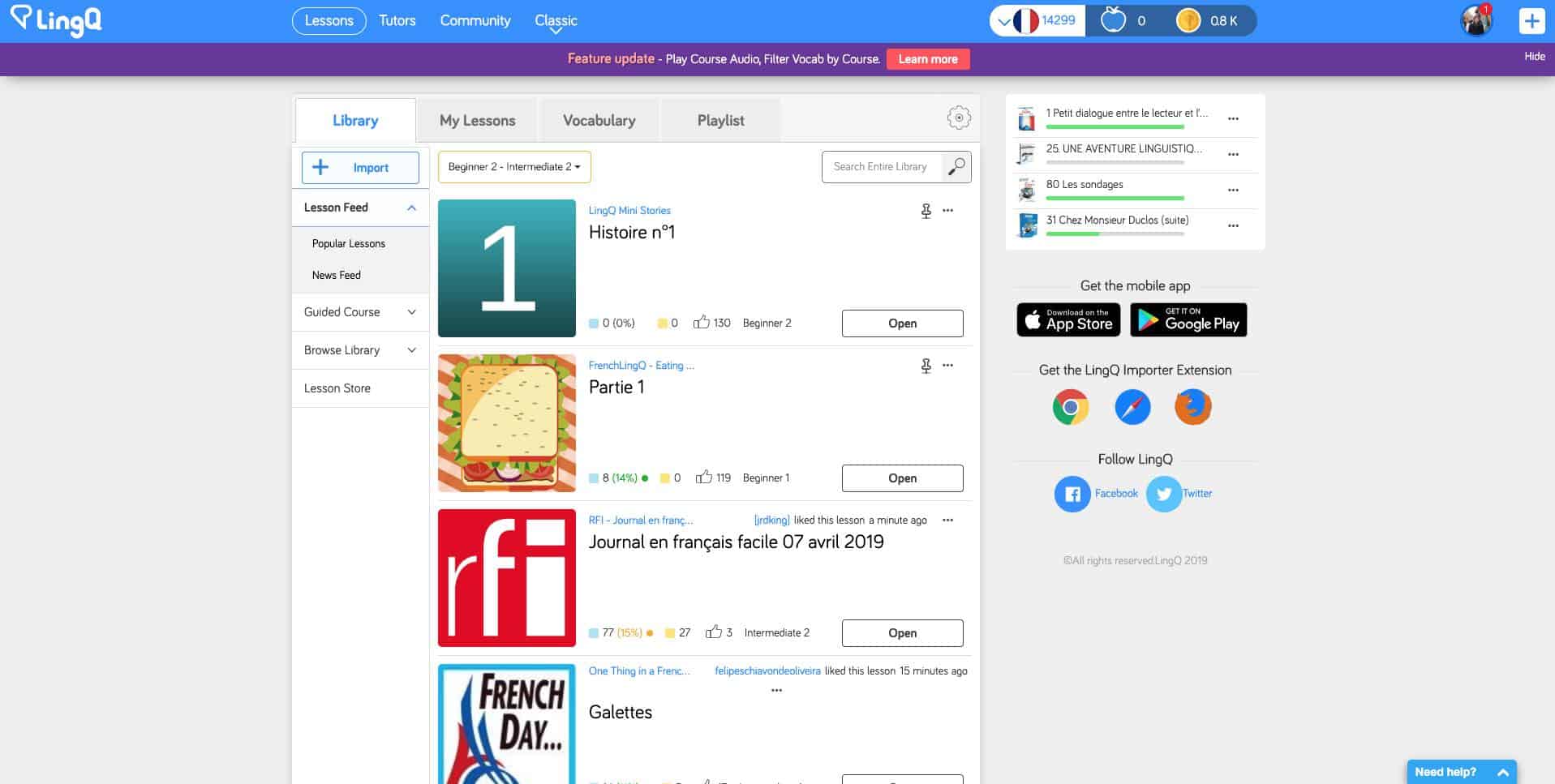Open the LingQ Twitter page icon

coord(1164,494)
